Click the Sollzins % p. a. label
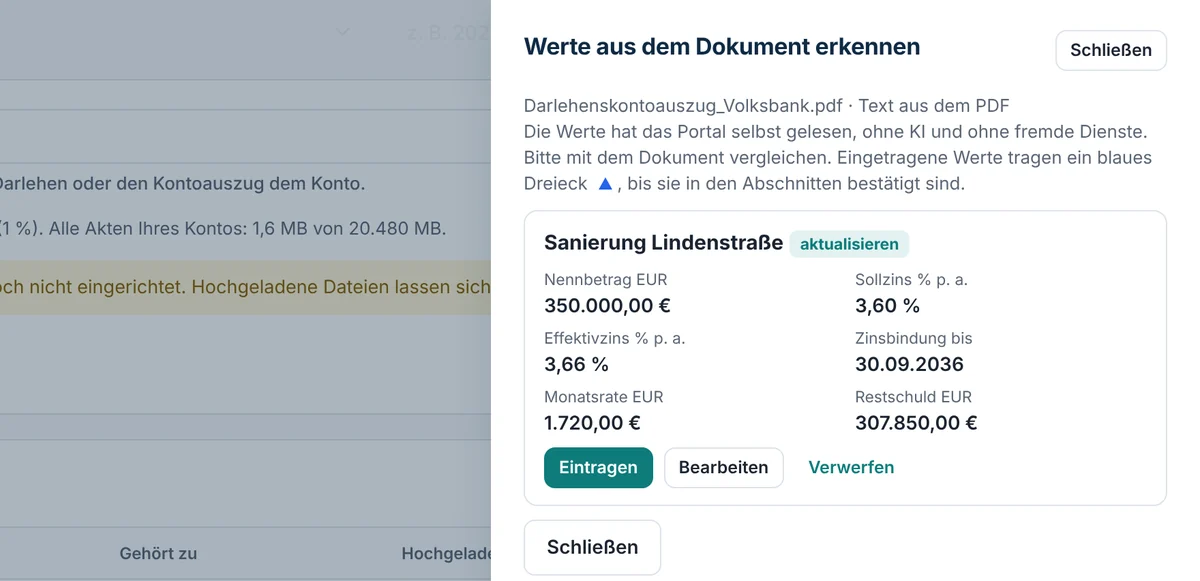Screen dimensions: 1200x581 click(x=911, y=280)
